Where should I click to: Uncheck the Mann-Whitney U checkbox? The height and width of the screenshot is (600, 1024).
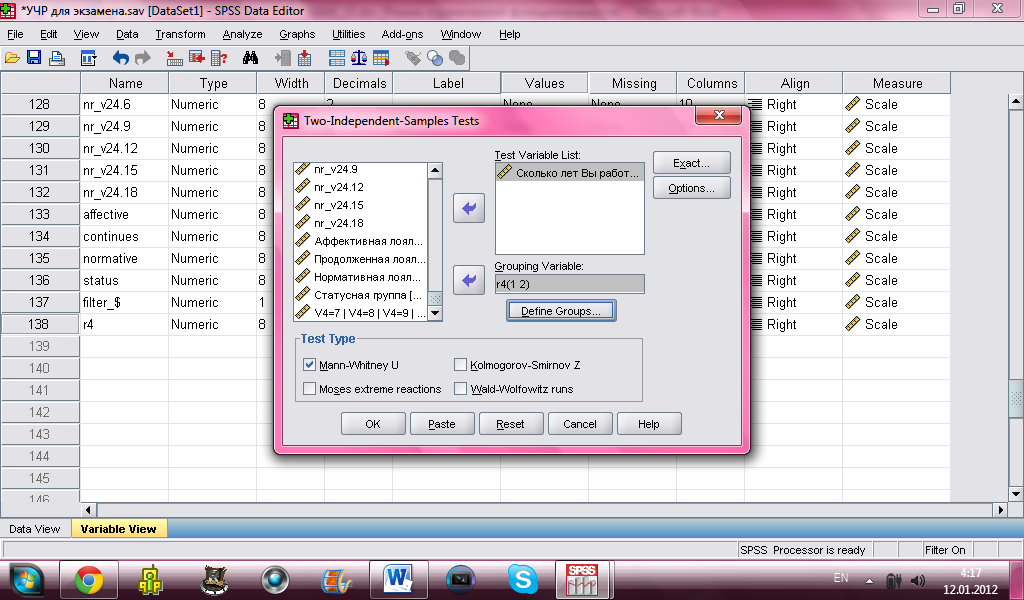click(x=310, y=365)
